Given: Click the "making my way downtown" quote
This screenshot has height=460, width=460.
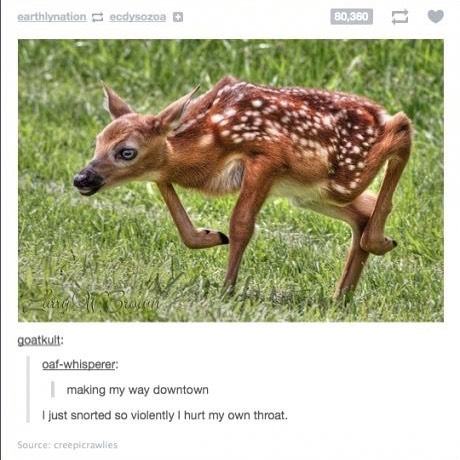Looking at the screenshot, I should click(137, 390).
